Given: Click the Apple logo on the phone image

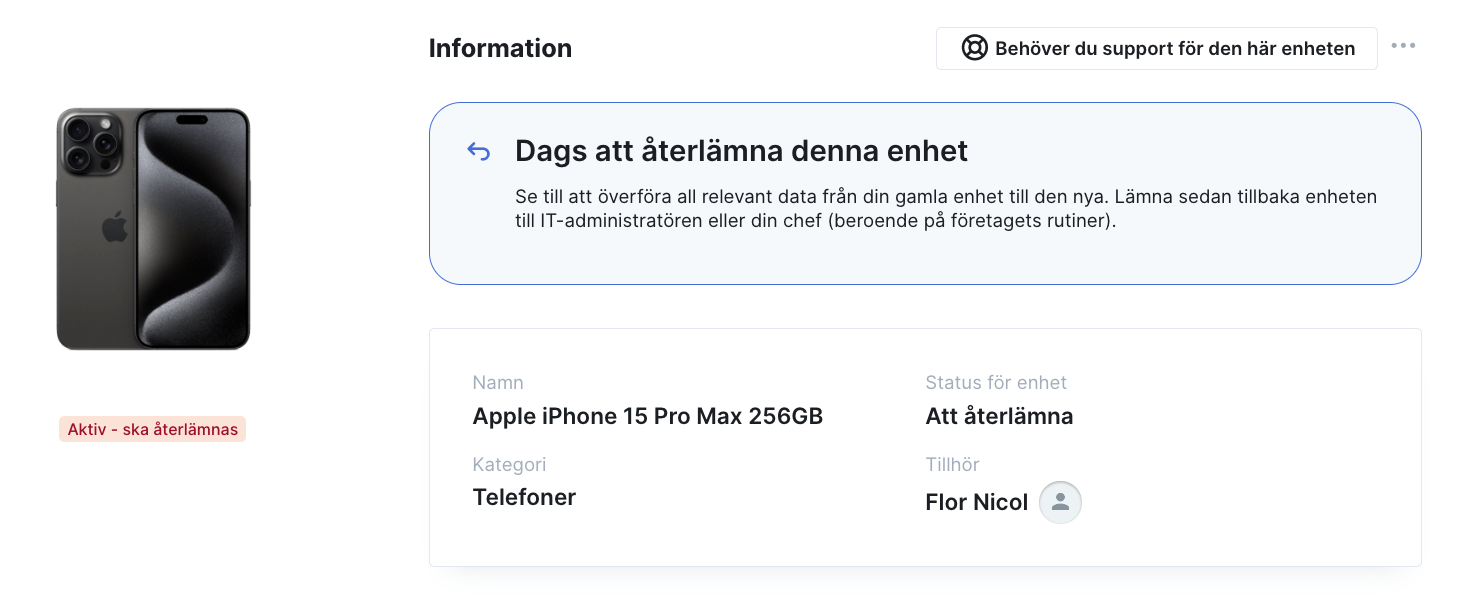Looking at the screenshot, I should [114, 227].
